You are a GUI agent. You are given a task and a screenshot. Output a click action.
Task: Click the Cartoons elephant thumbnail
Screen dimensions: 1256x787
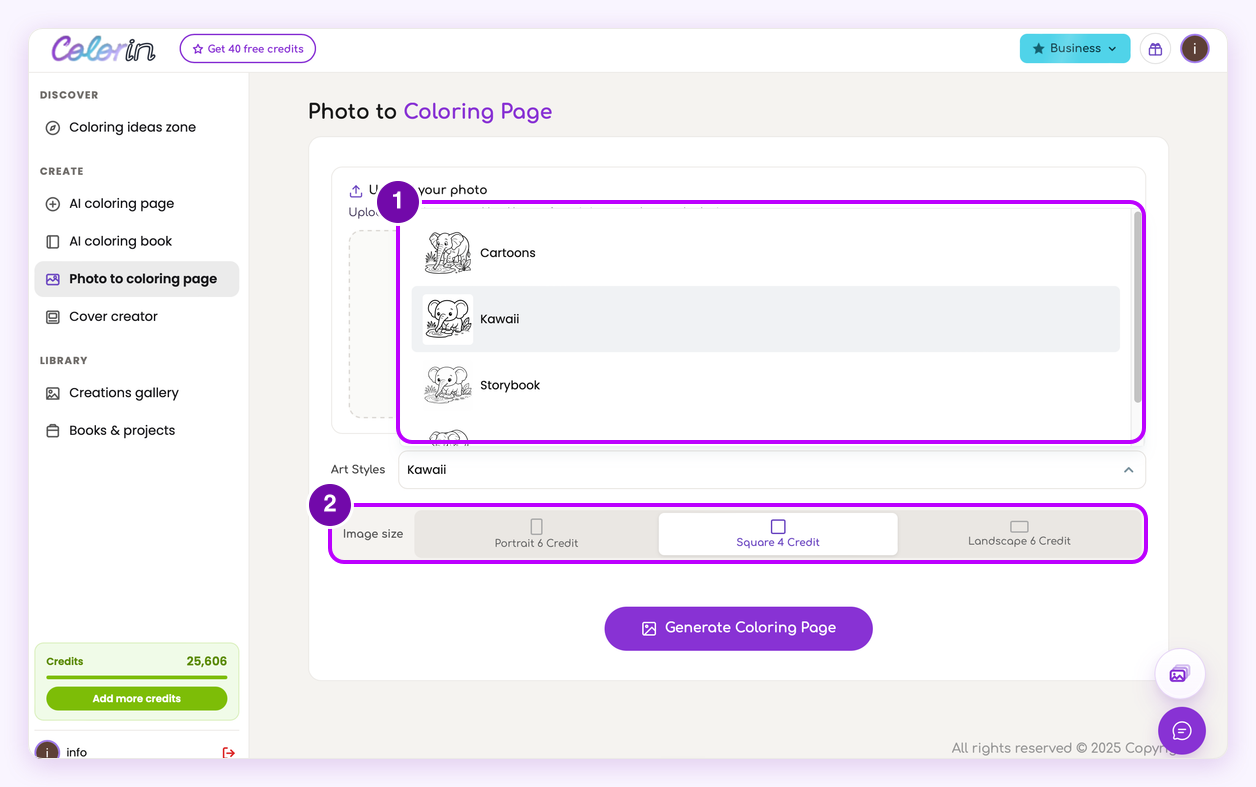pyautogui.click(x=447, y=253)
